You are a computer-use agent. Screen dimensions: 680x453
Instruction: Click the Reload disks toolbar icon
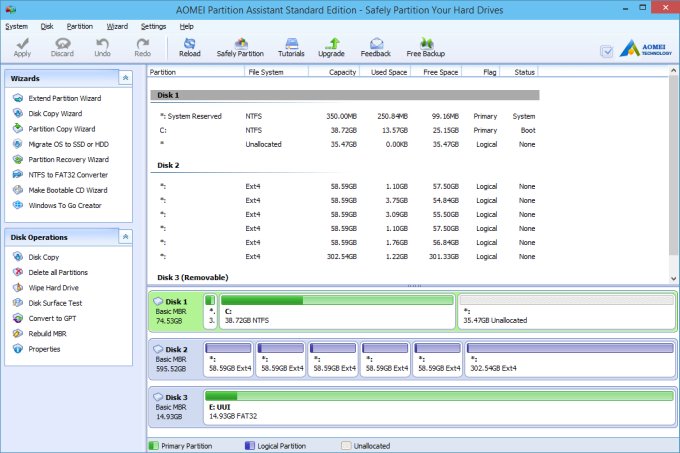[x=190, y=46]
